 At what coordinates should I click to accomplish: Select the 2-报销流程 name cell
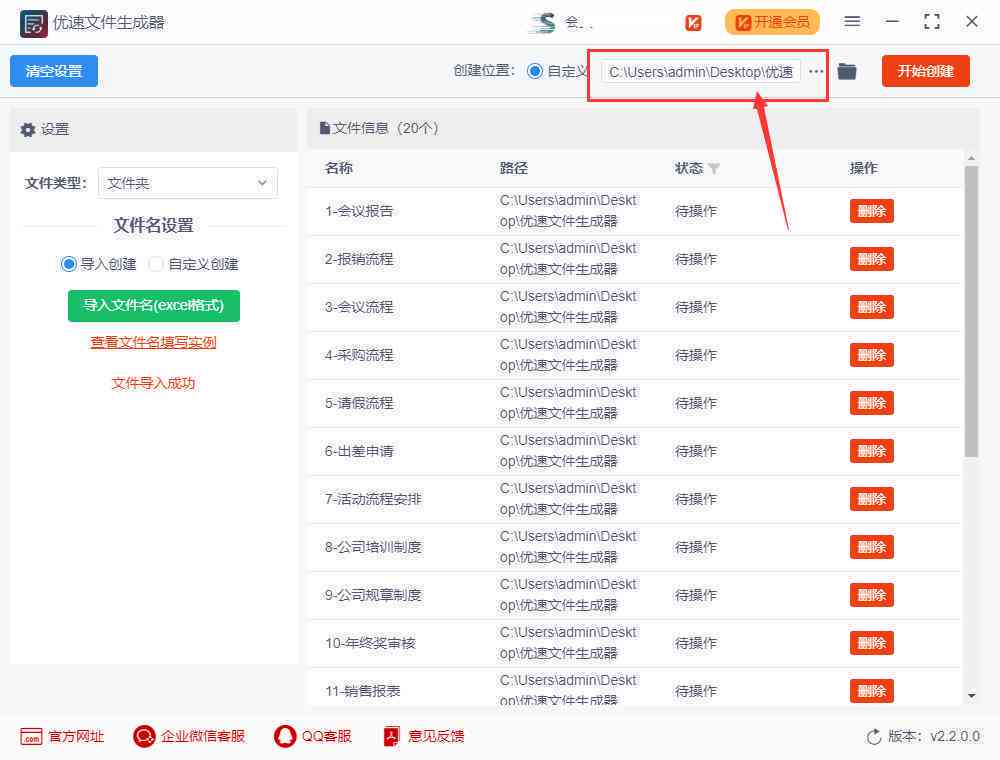[x=359, y=259]
